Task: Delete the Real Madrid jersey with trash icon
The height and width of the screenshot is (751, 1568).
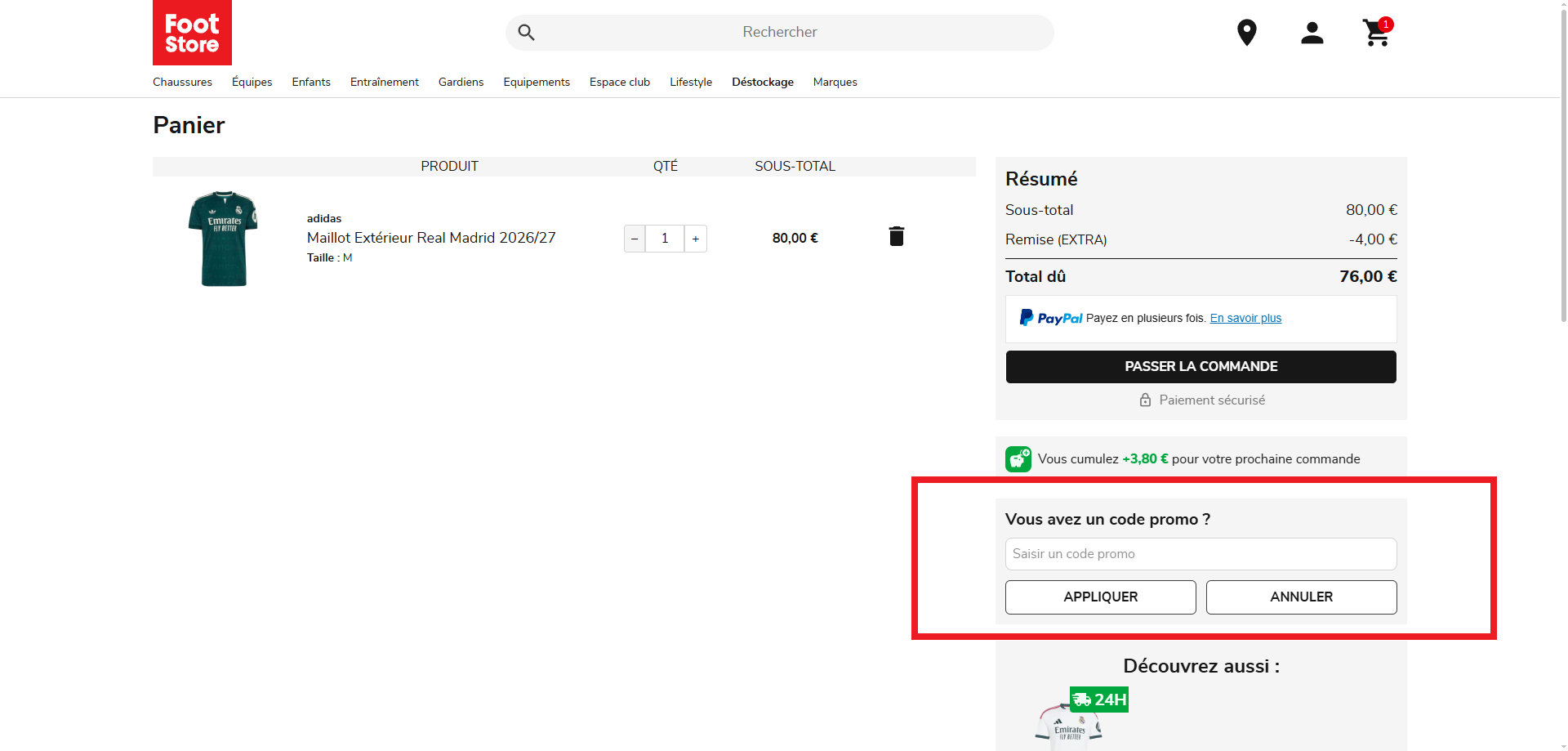Action: [896, 236]
